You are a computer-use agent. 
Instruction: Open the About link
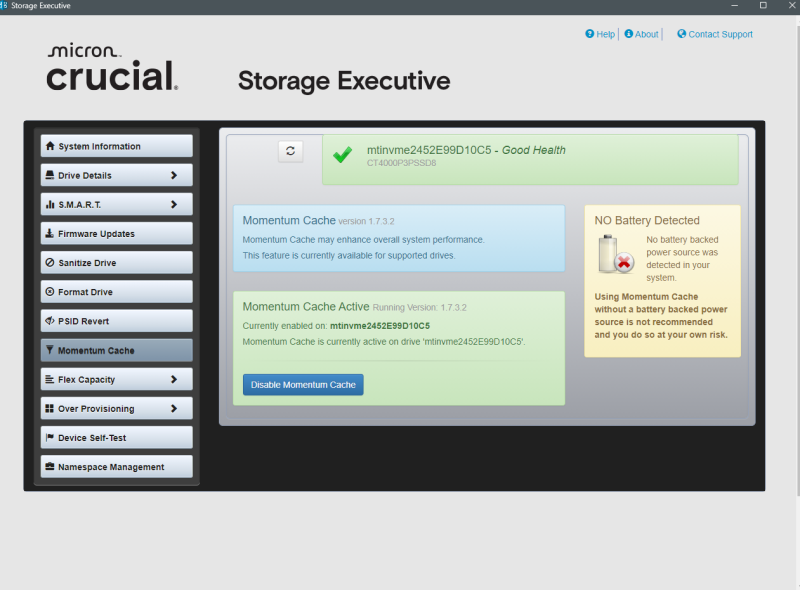point(647,34)
